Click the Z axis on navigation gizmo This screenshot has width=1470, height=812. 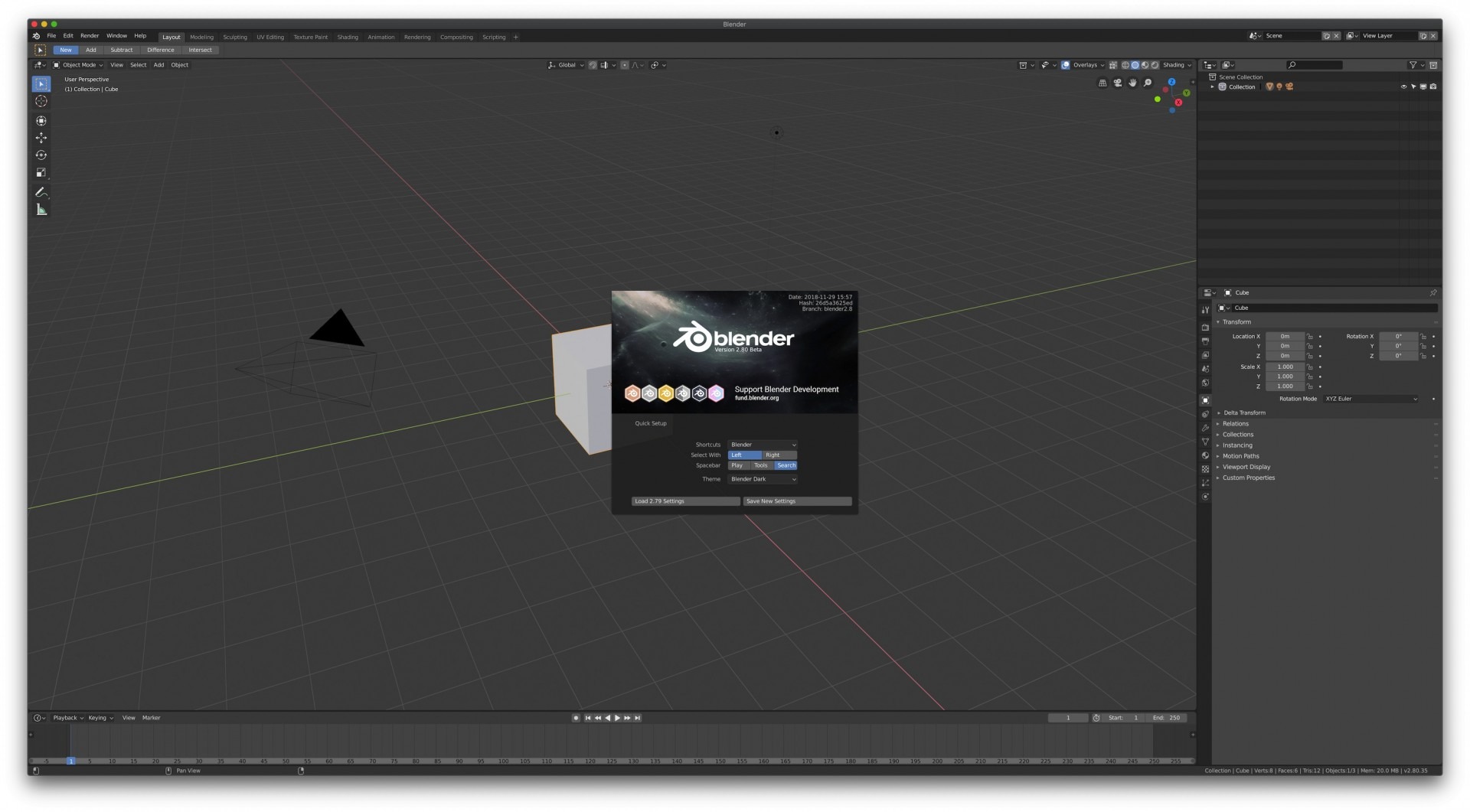(x=1171, y=82)
